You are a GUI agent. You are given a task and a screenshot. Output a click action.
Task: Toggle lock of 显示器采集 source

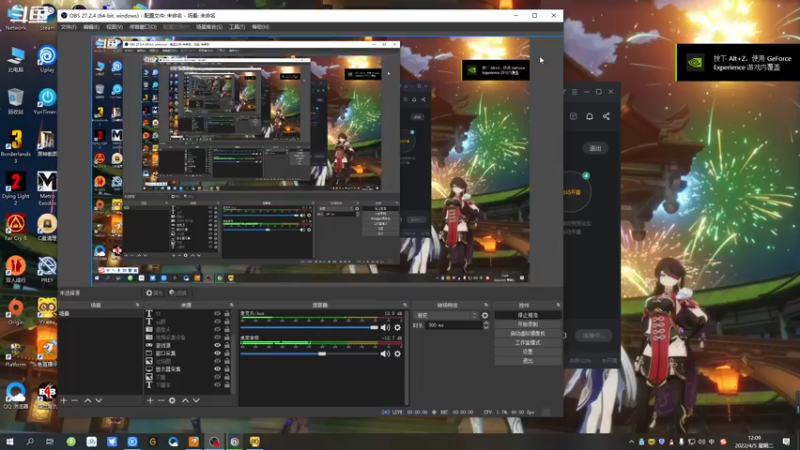[x=227, y=369]
